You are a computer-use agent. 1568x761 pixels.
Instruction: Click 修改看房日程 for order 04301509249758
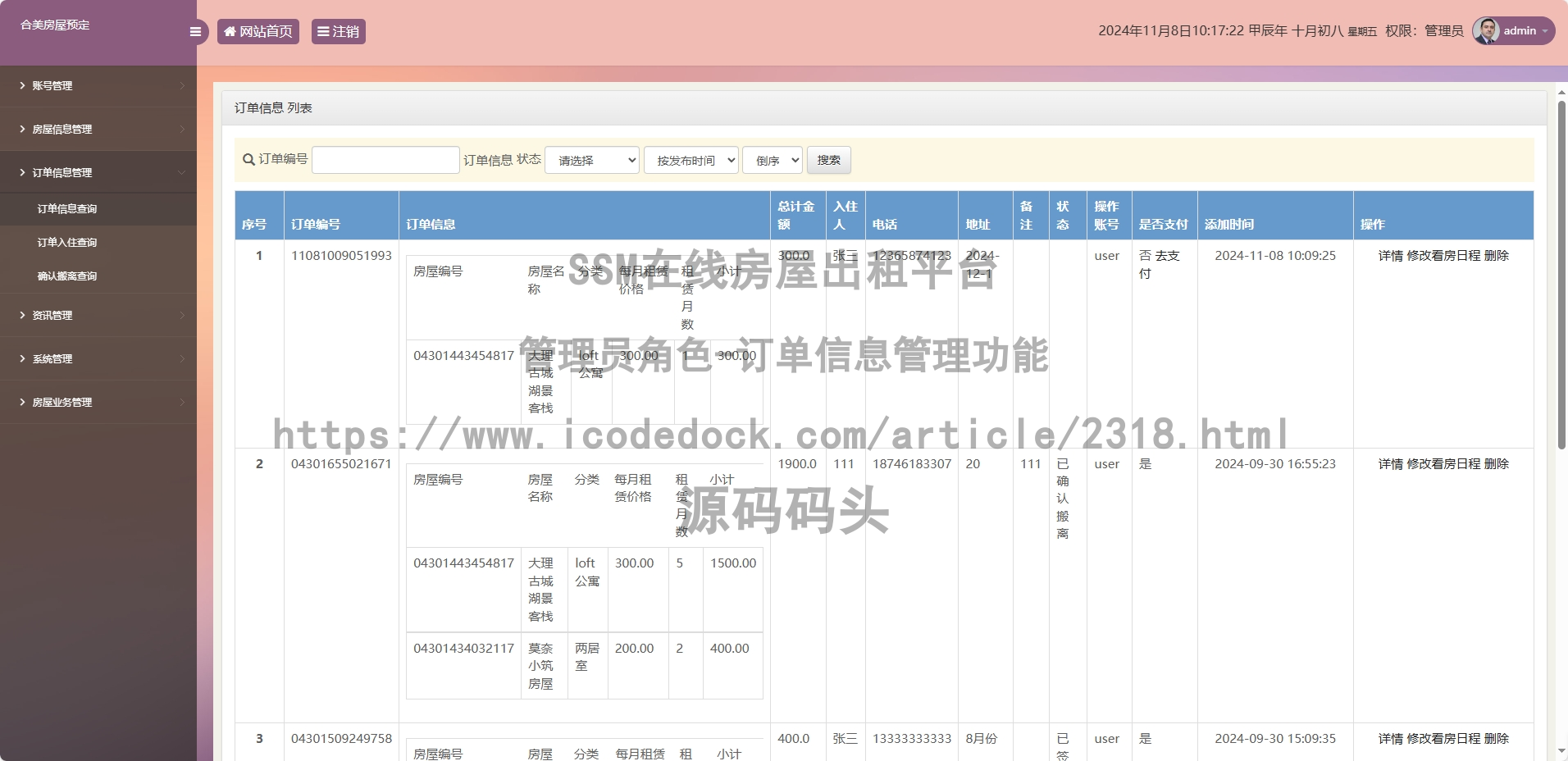[x=1443, y=739]
